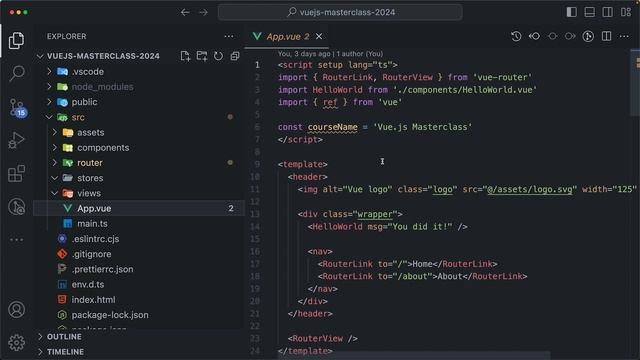This screenshot has height=360, width=640.
Task: Click the 'ref' import on line 4
Action: [330, 102]
